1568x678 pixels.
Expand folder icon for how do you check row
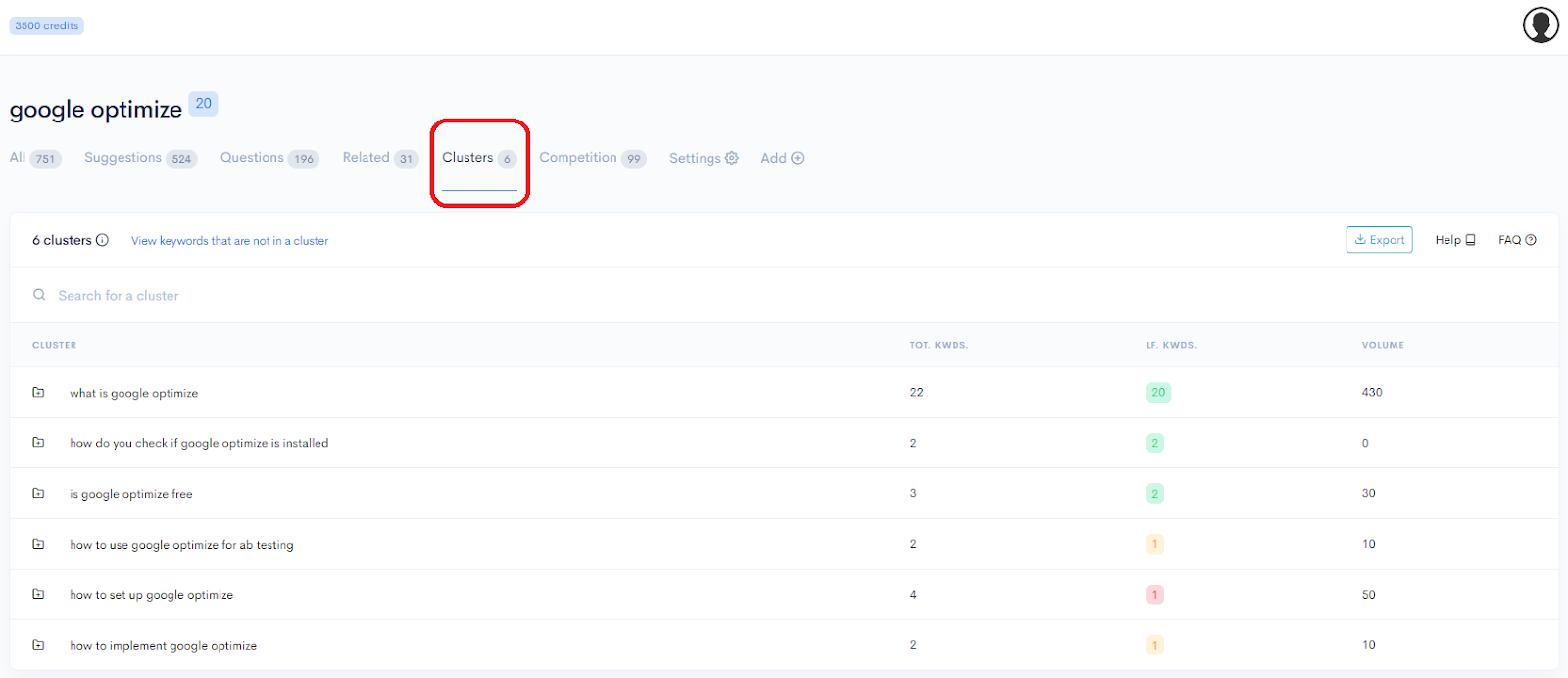pyautogui.click(x=38, y=442)
